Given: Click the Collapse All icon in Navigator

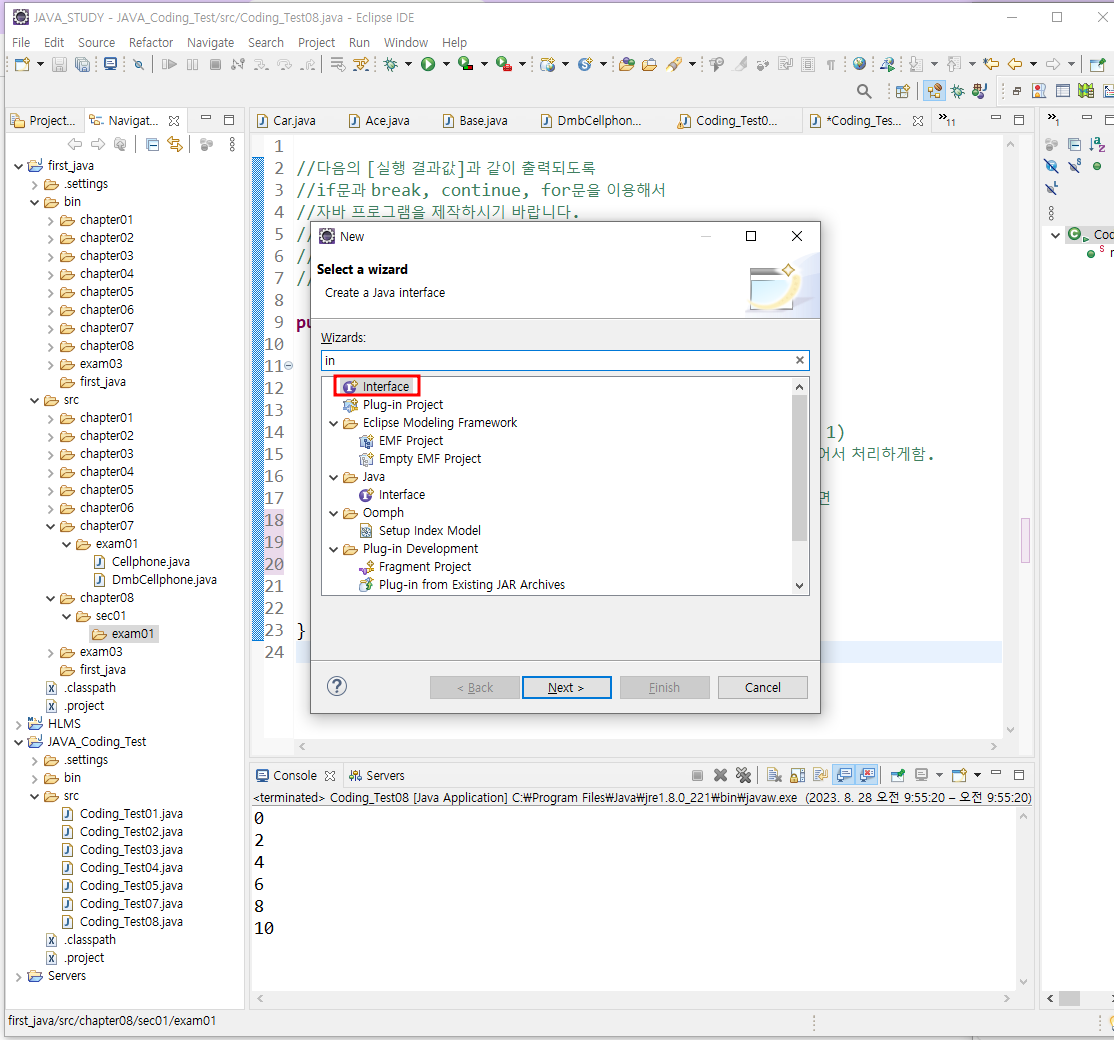Looking at the screenshot, I should [x=152, y=145].
